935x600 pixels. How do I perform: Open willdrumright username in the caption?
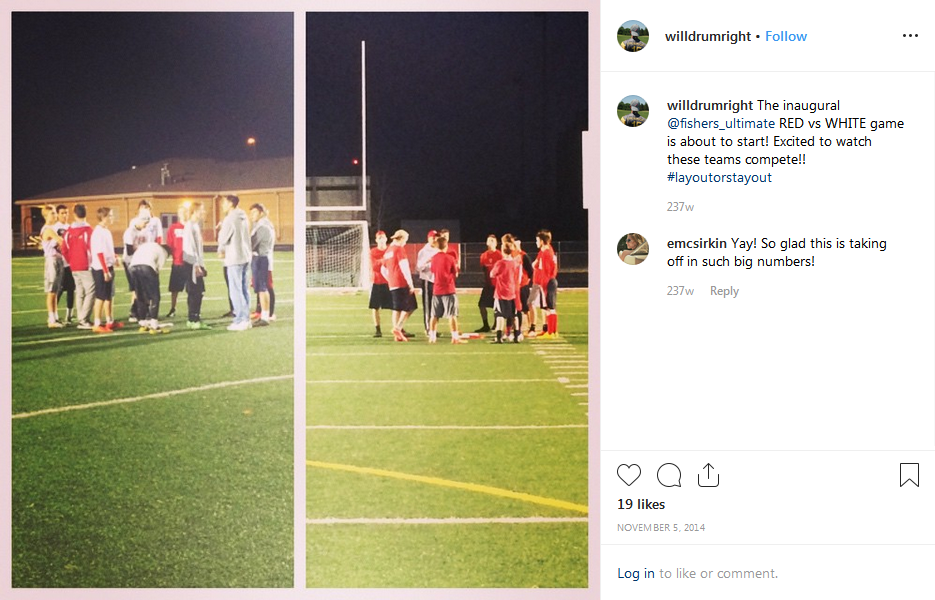[710, 106]
